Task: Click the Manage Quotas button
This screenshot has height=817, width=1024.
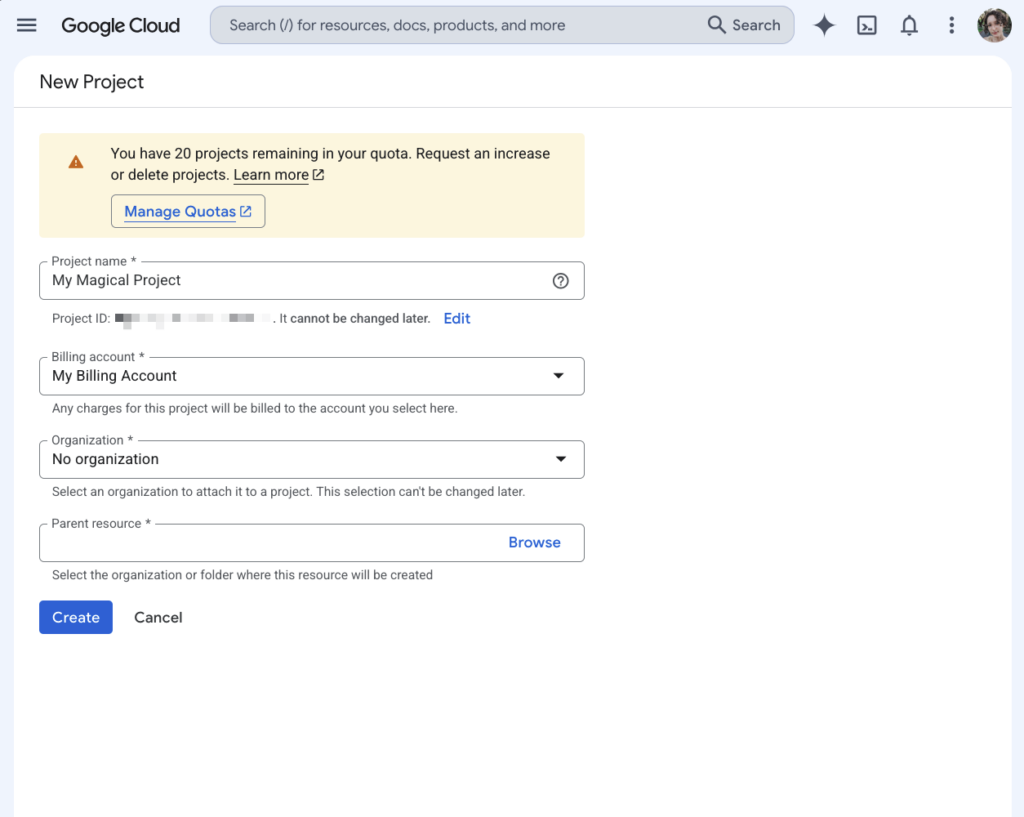Action: coord(188,212)
